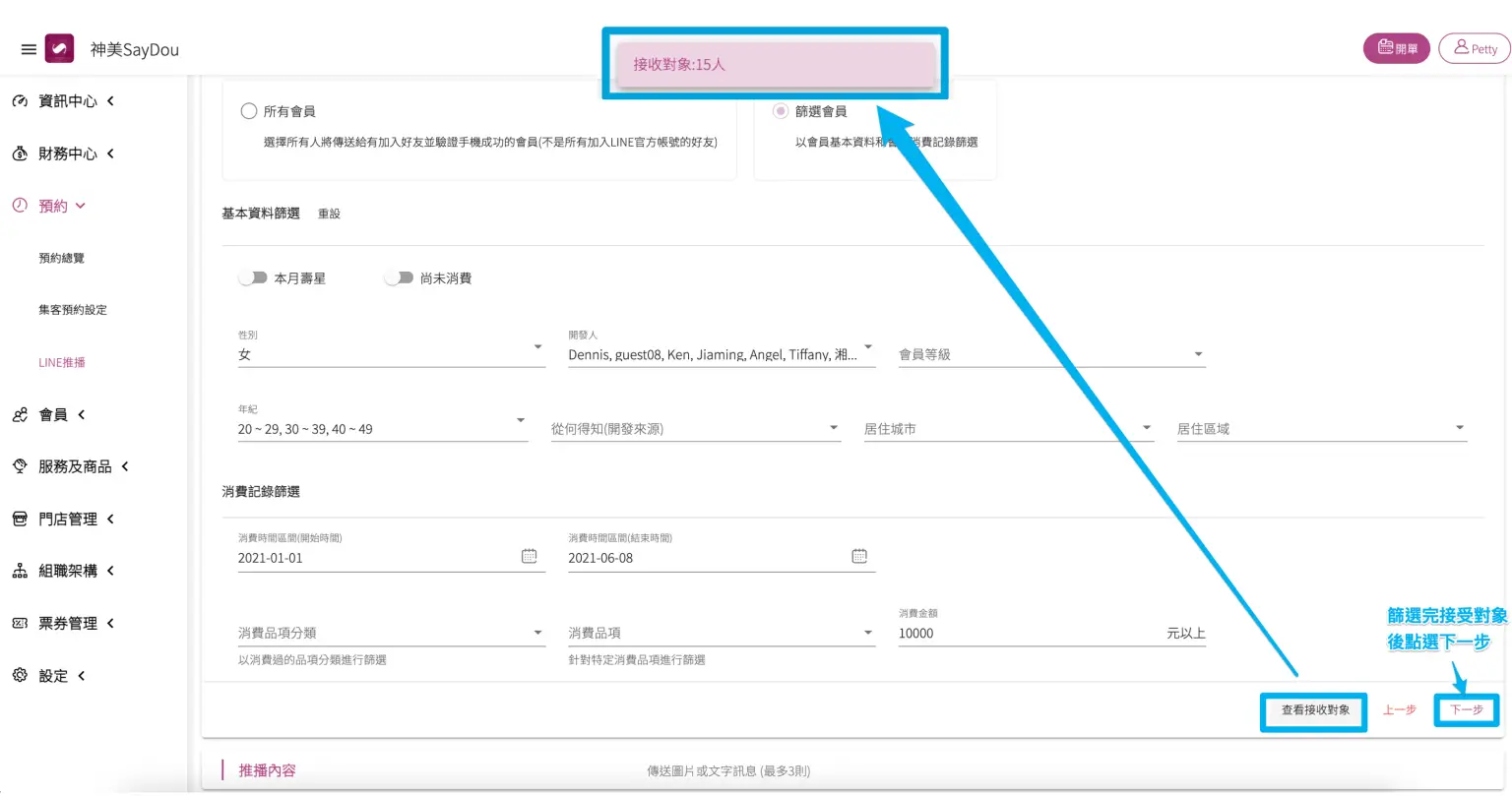This screenshot has height=796, width=1512.
Task: Open 預約總覽 sidebar item
Action: 61,258
